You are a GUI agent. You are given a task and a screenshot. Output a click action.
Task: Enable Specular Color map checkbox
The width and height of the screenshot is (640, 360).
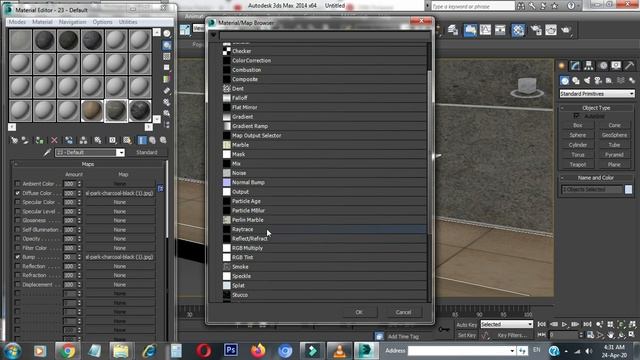18,202
